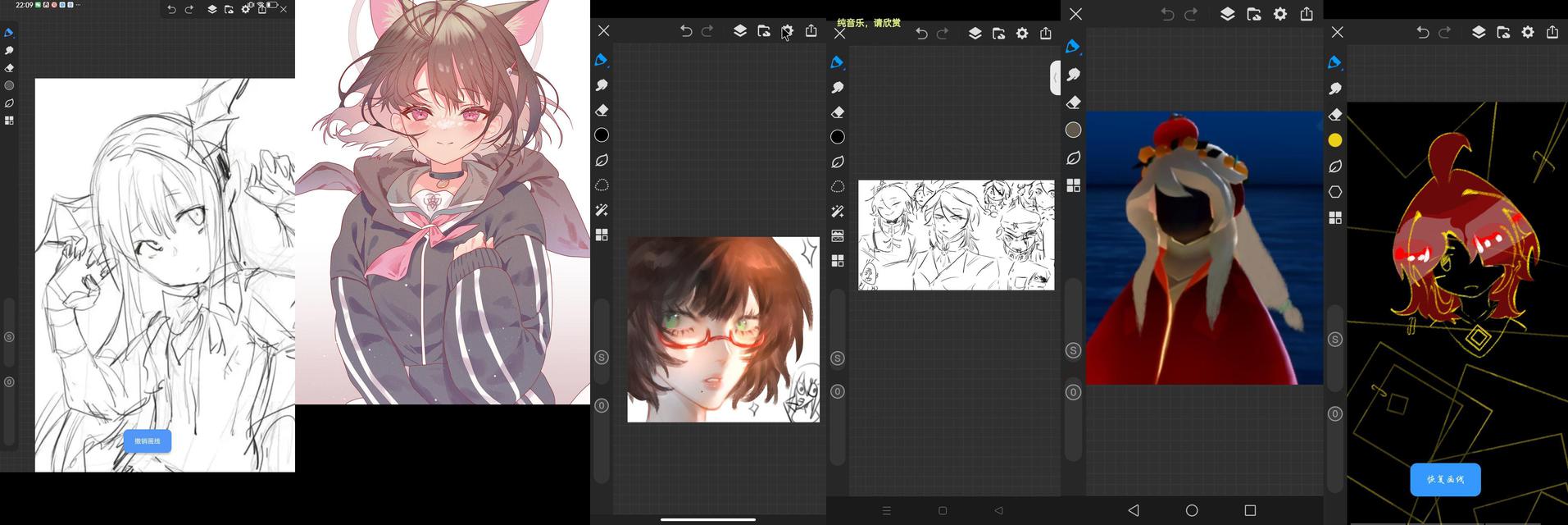
Task: Toggle the S button beside the sea painting
Action: click(1073, 351)
